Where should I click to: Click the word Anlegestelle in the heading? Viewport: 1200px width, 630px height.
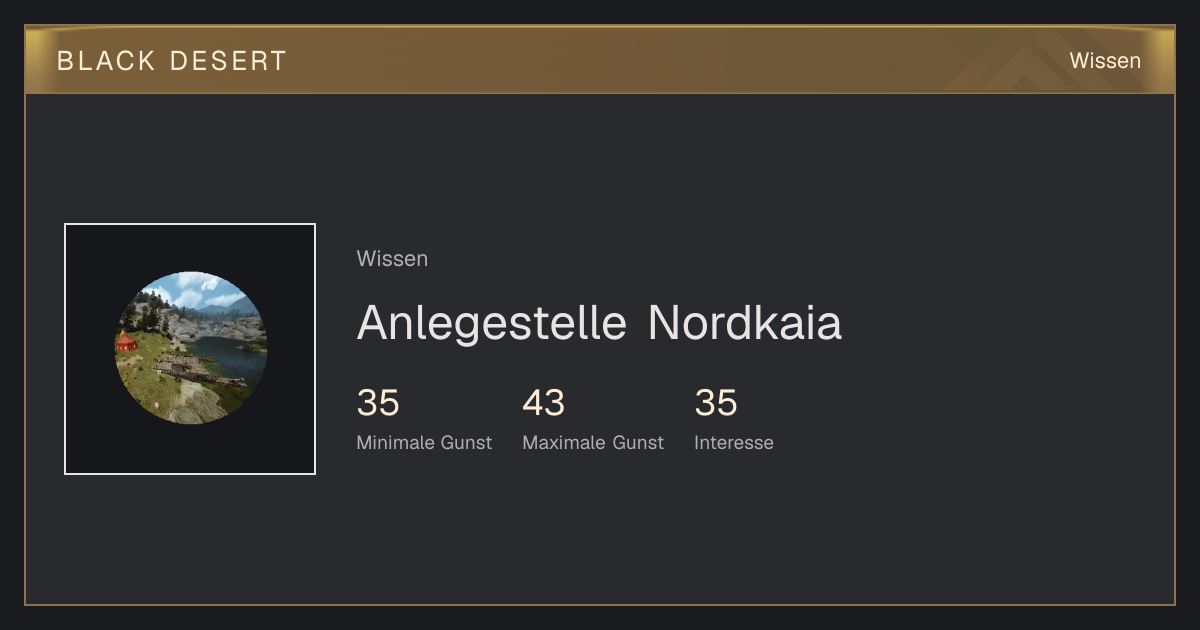[492, 323]
